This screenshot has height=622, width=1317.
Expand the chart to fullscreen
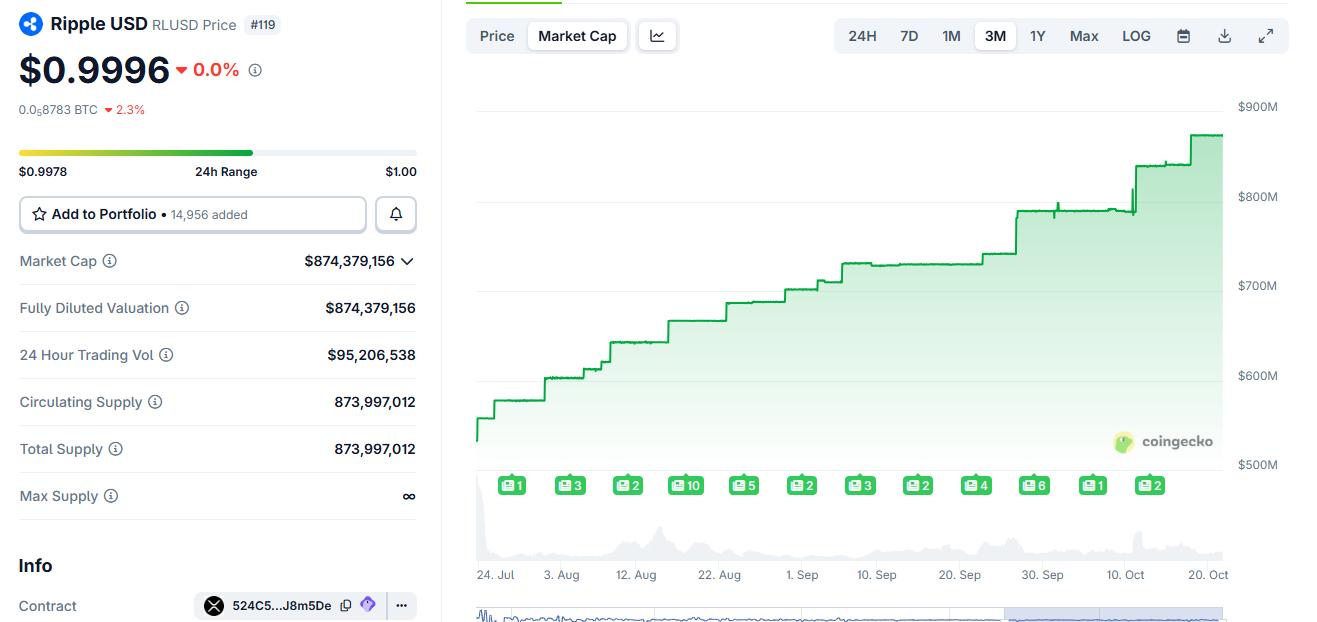(1265, 36)
